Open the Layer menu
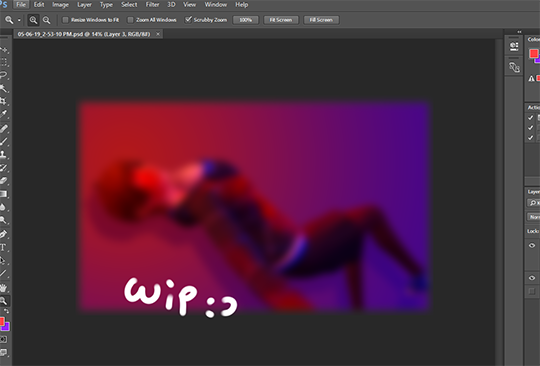 (84, 5)
